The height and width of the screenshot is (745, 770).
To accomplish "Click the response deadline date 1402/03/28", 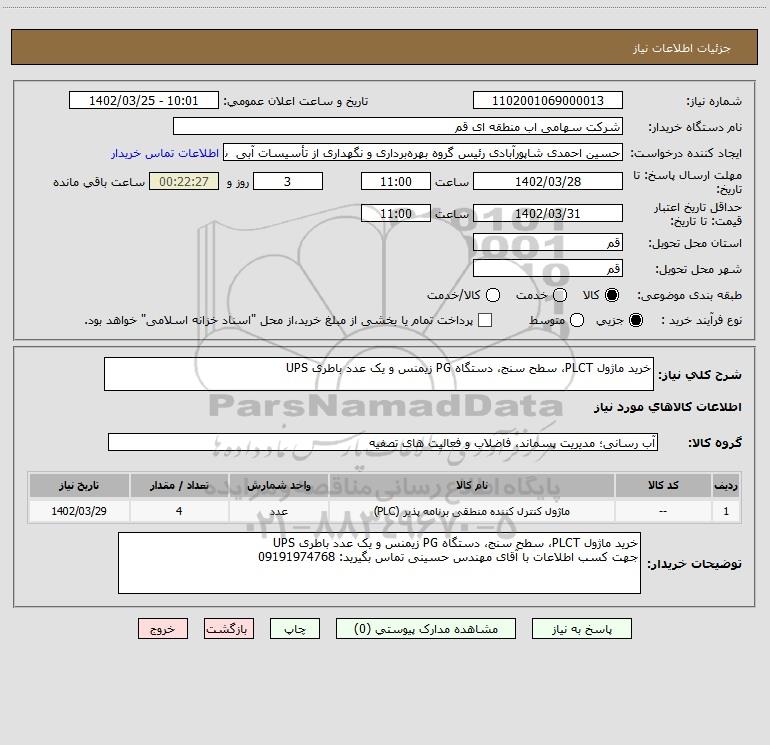I will (548, 181).
